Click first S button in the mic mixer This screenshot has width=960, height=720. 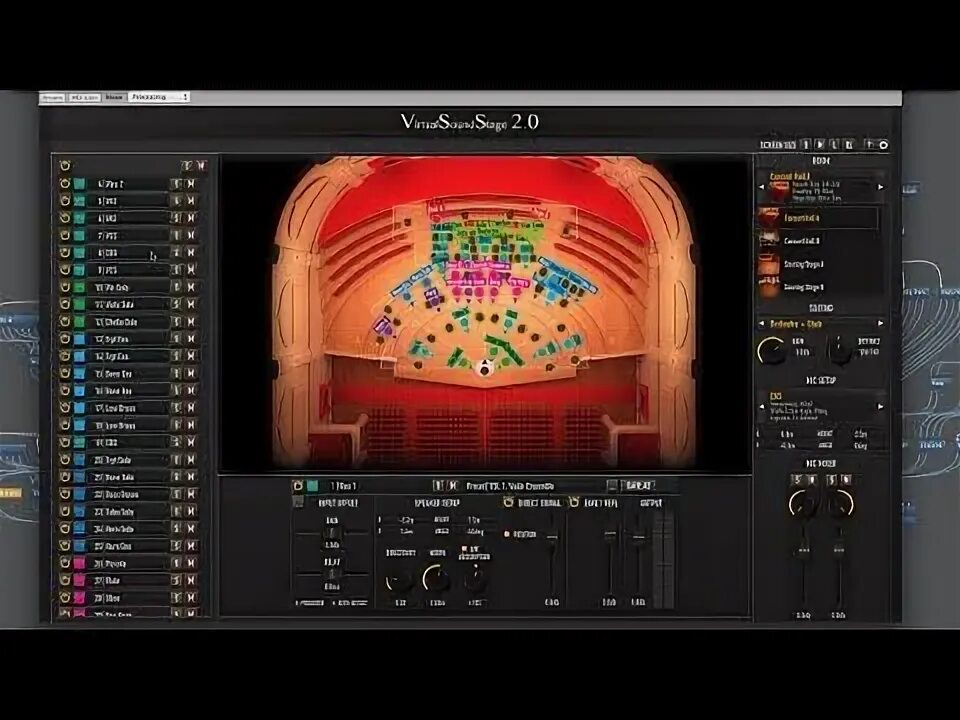point(797,479)
